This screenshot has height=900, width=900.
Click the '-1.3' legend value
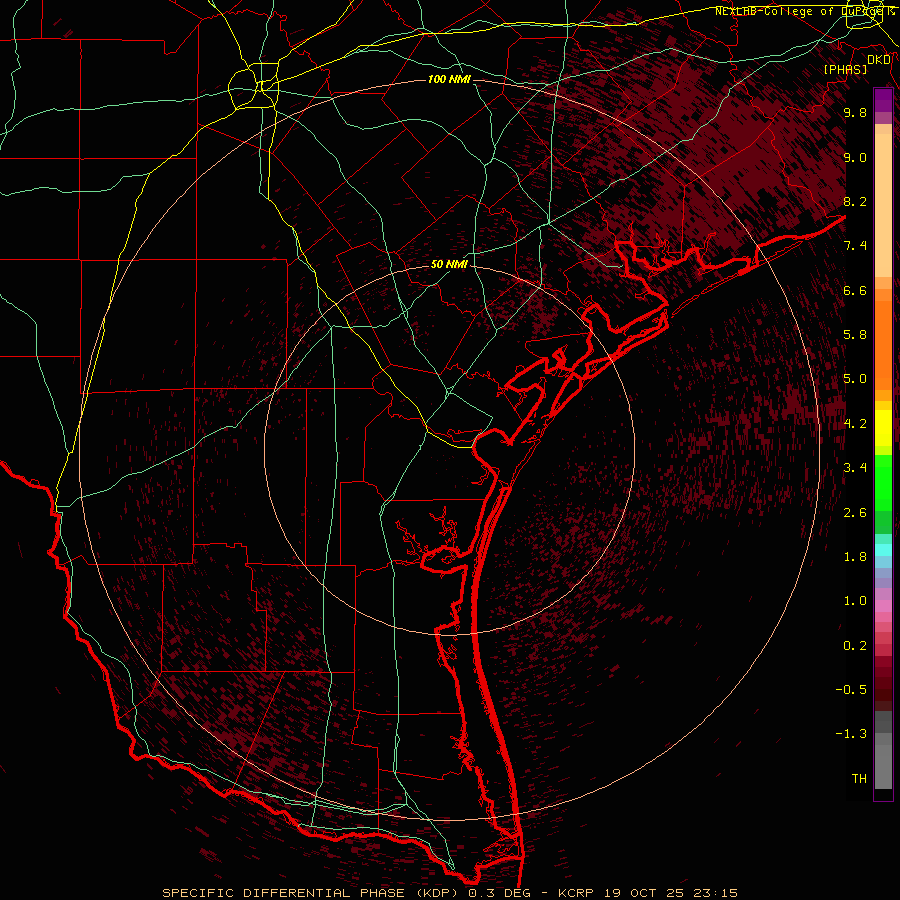click(851, 734)
